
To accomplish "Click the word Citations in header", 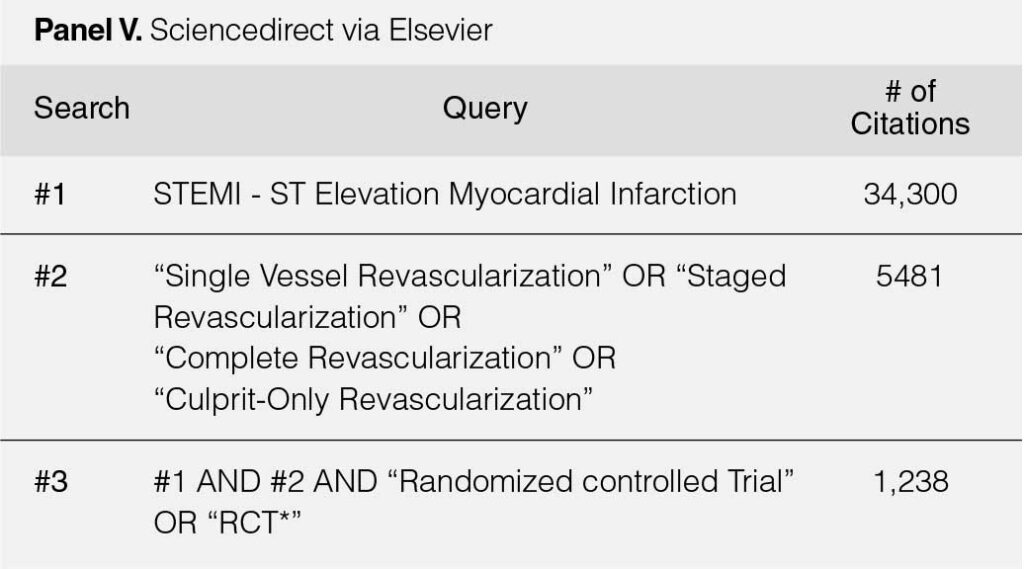I will click(x=910, y=123).
